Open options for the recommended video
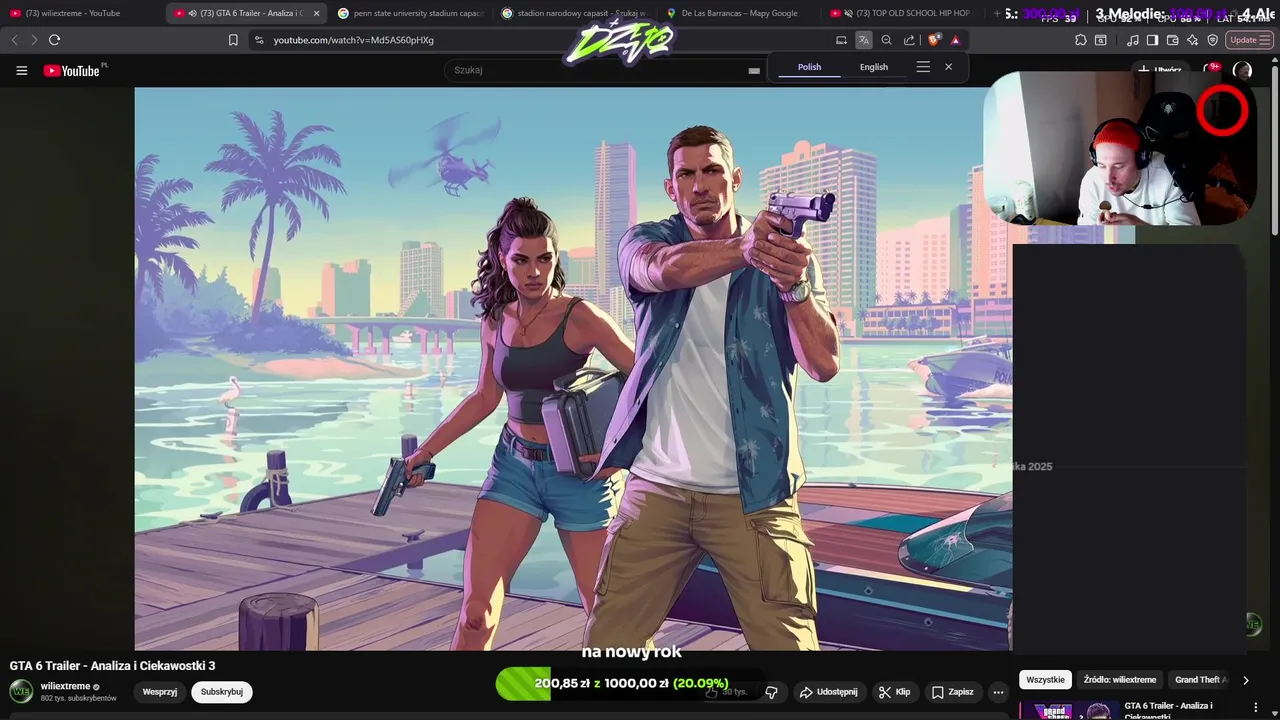The width and height of the screenshot is (1280, 720). coord(1256,708)
